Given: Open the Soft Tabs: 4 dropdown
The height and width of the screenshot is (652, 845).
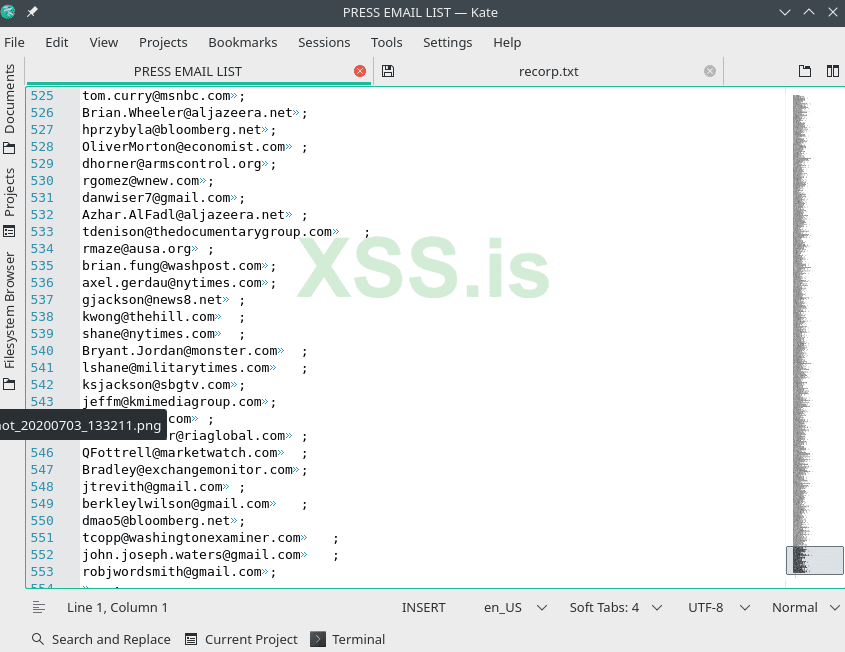Looking at the screenshot, I should (613, 607).
